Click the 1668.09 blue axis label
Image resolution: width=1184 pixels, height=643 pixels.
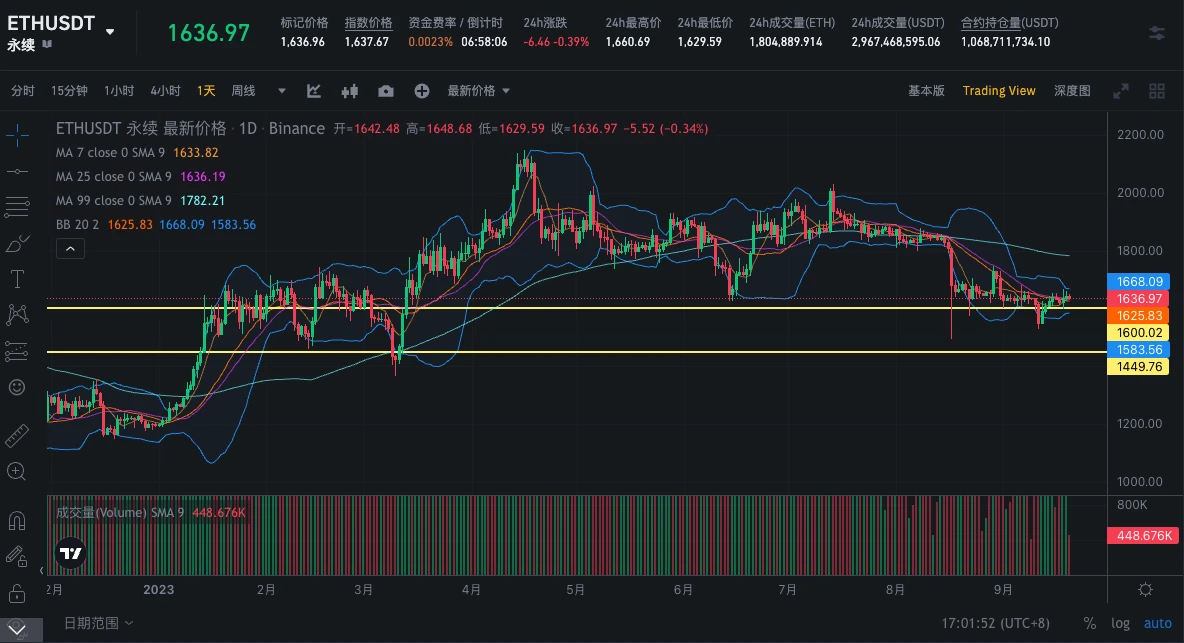[x=1139, y=282]
